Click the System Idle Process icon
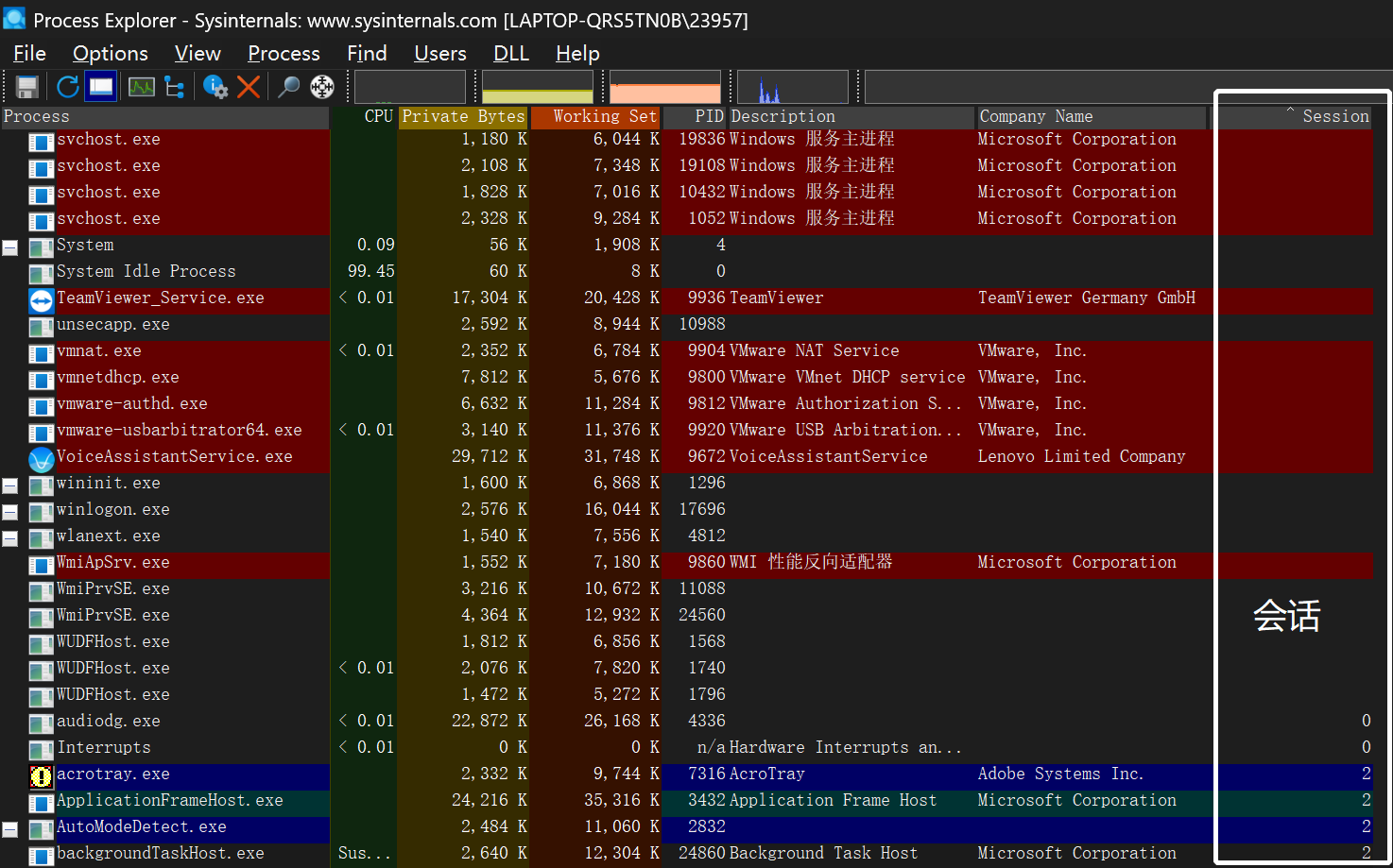Screen dimensions: 1393x868 42,274
